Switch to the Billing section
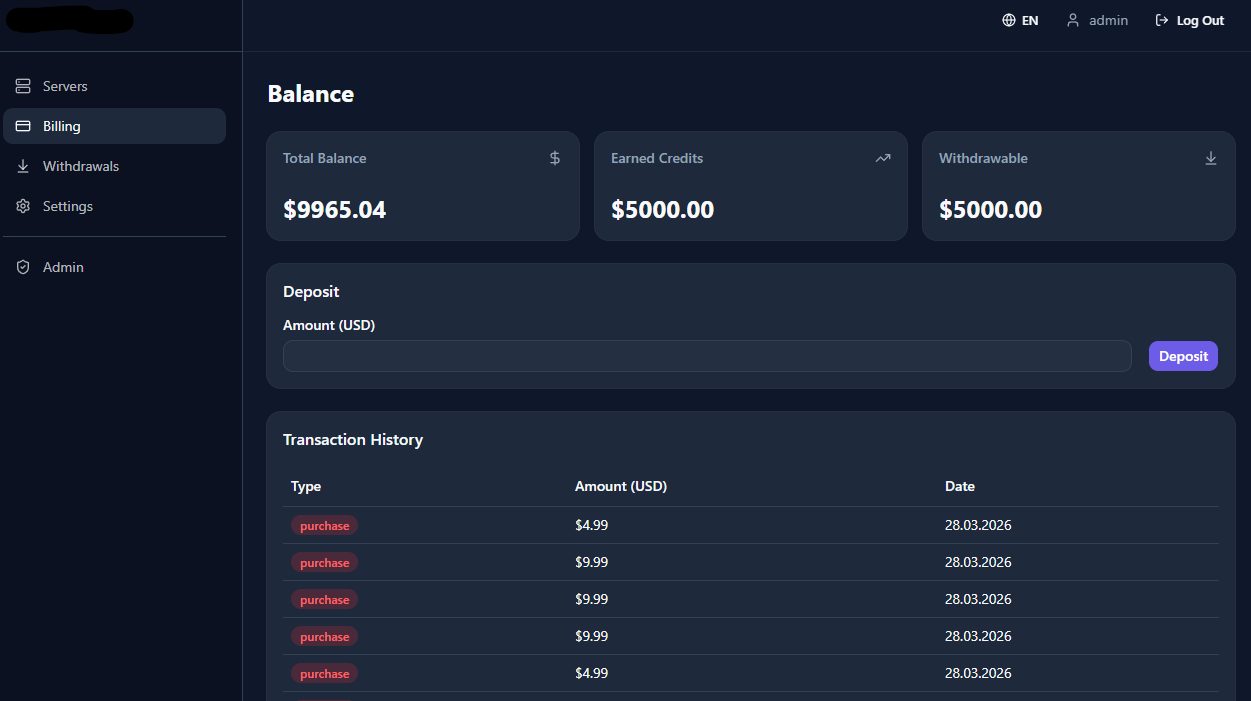 63,126
